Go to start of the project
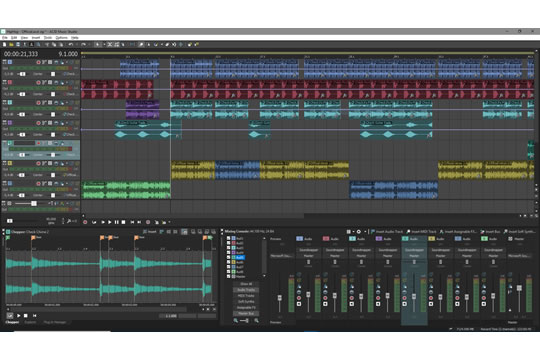The width and height of the screenshot is (540, 360). (132, 222)
